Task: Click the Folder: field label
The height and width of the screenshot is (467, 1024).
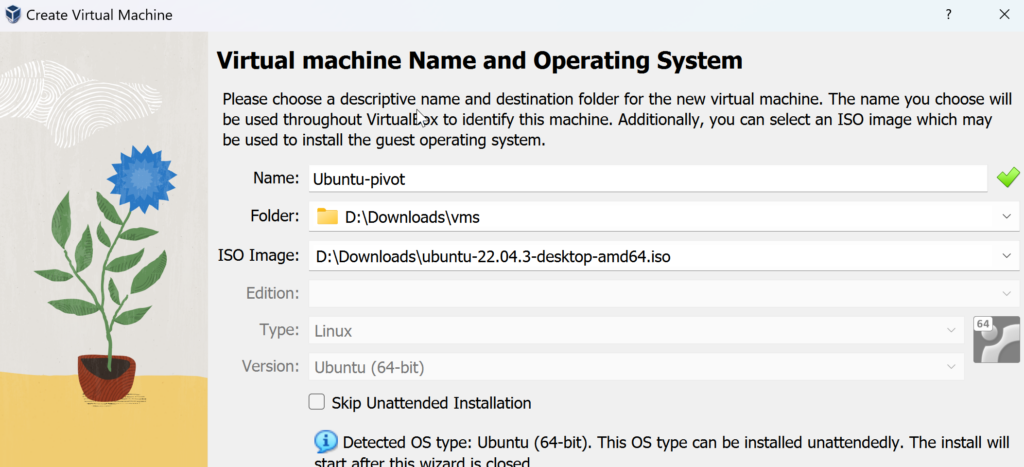Action: 274,216
